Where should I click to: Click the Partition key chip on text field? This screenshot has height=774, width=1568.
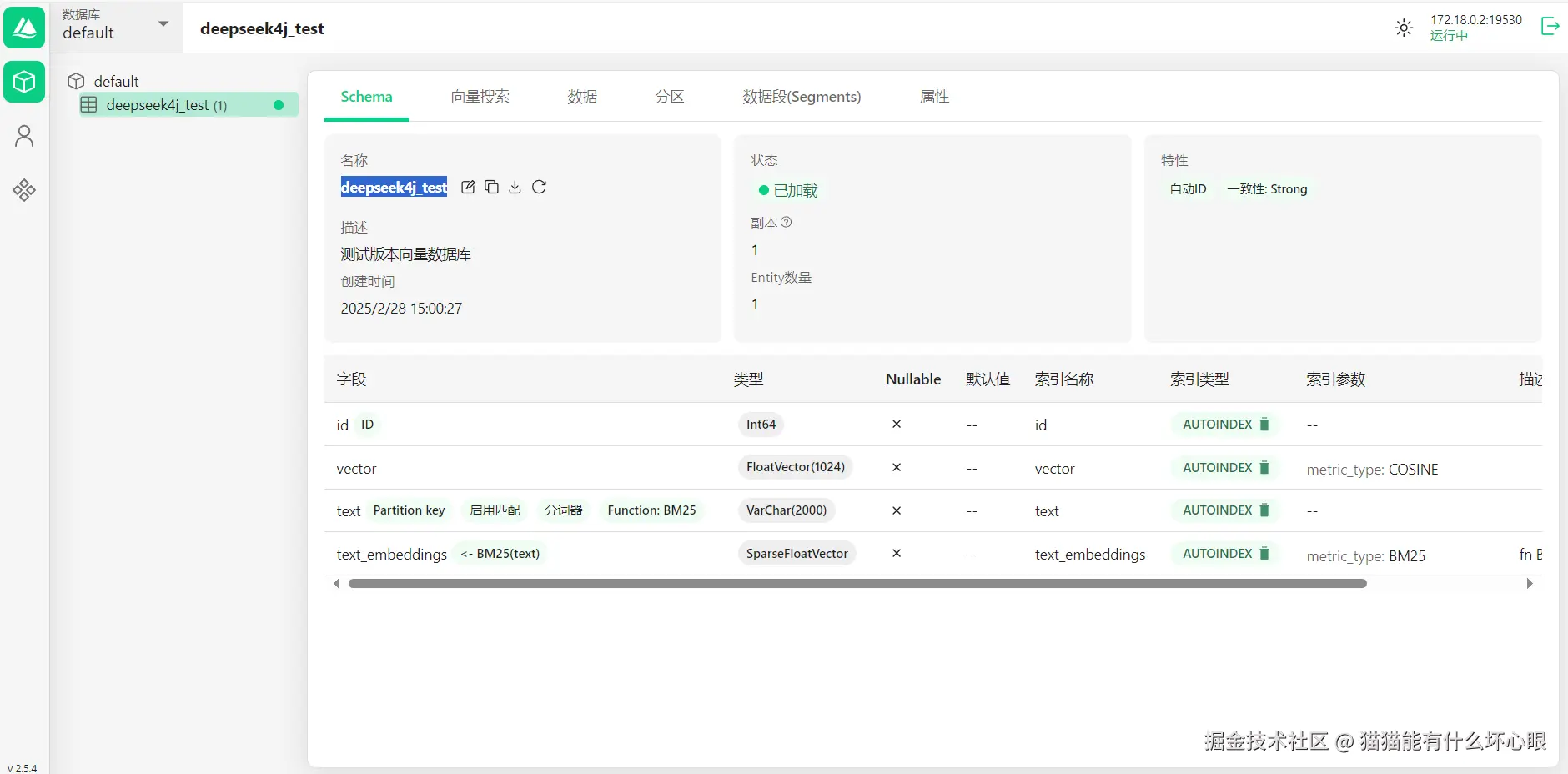[x=409, y=510]
